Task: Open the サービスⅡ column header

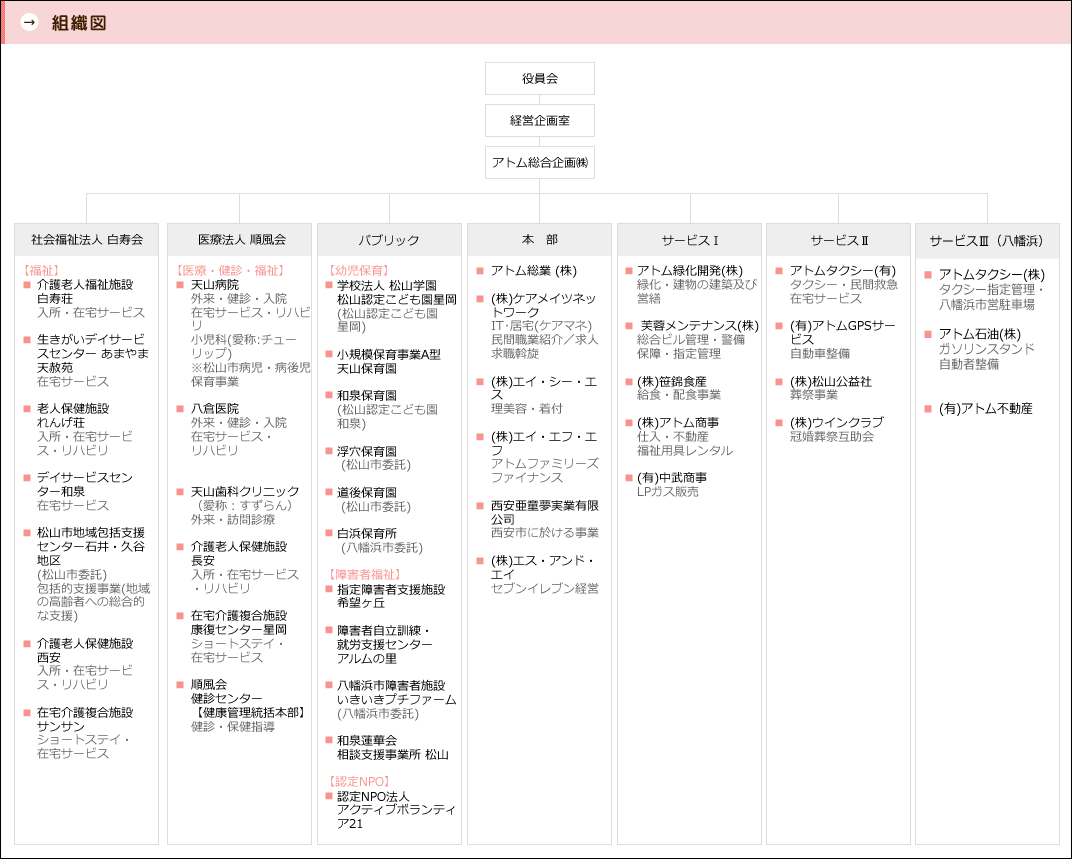Action: click(838, 240)
